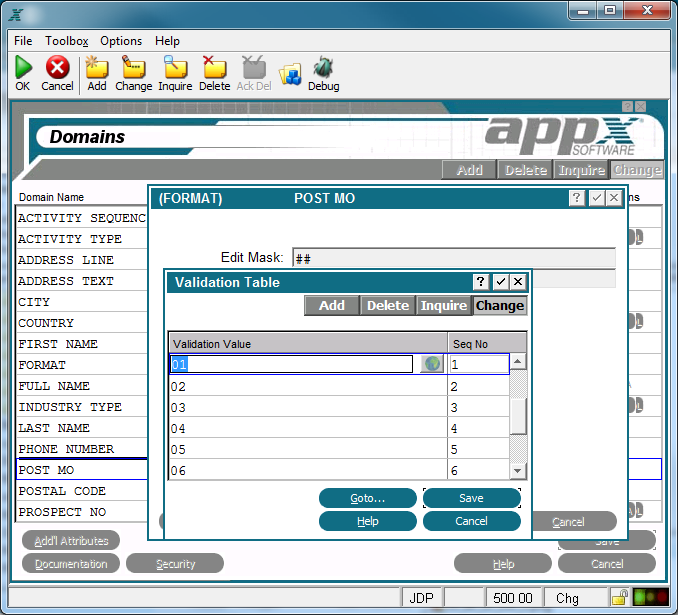Select Change mode in Validation Table
Screen dimensions: 678x615
500,305
